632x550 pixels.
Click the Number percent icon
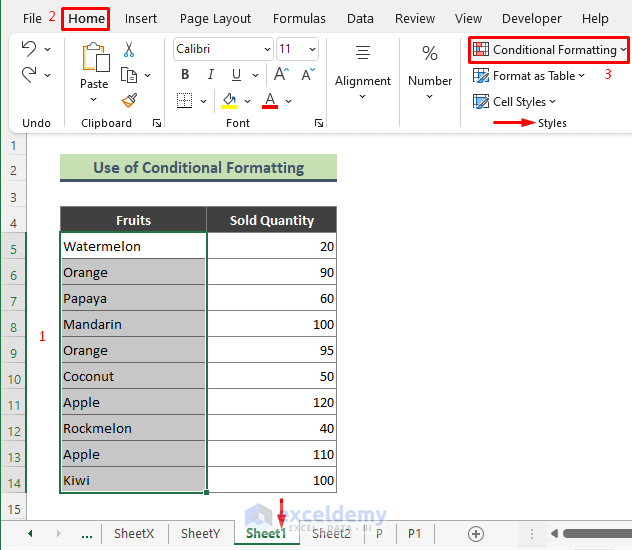point(430,53)
